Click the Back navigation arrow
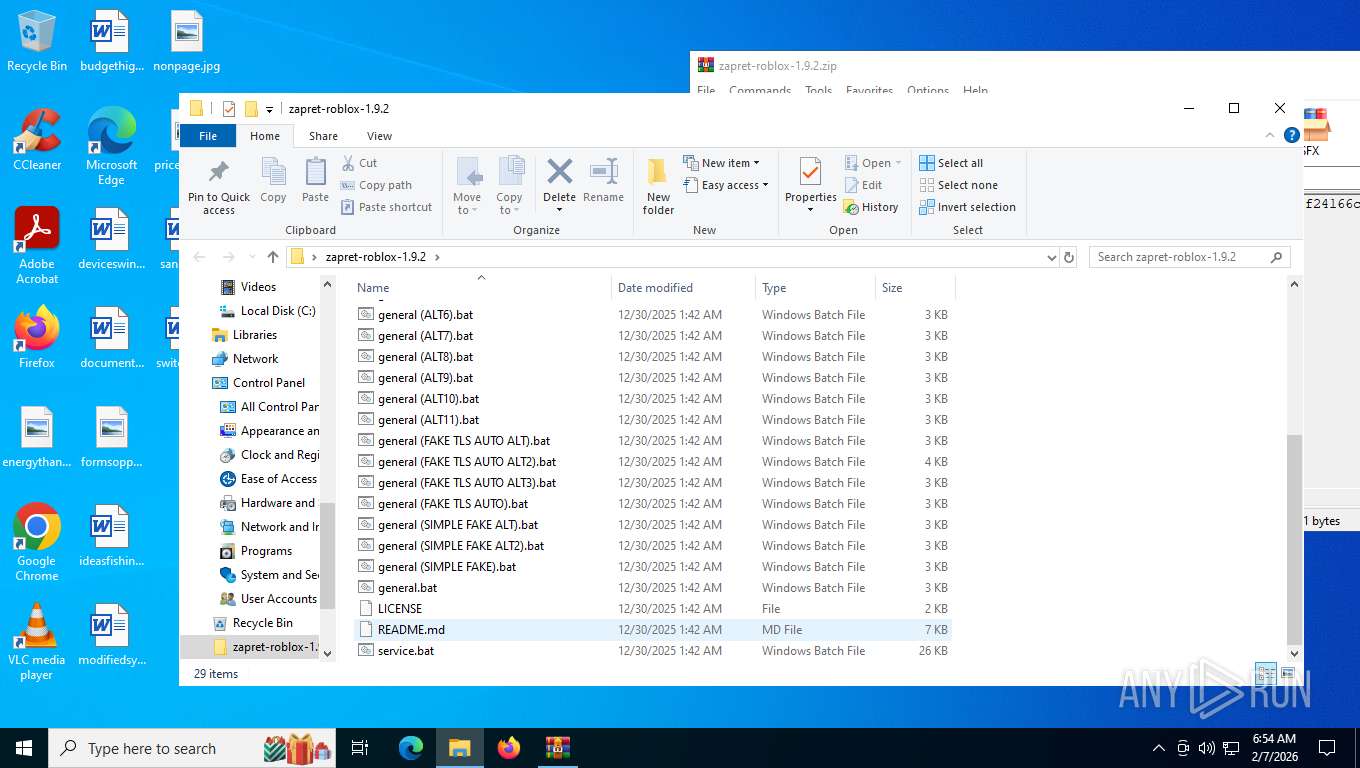Image resolution: width=1360 pixels, height=768 pixels. (x=199, y=257)
